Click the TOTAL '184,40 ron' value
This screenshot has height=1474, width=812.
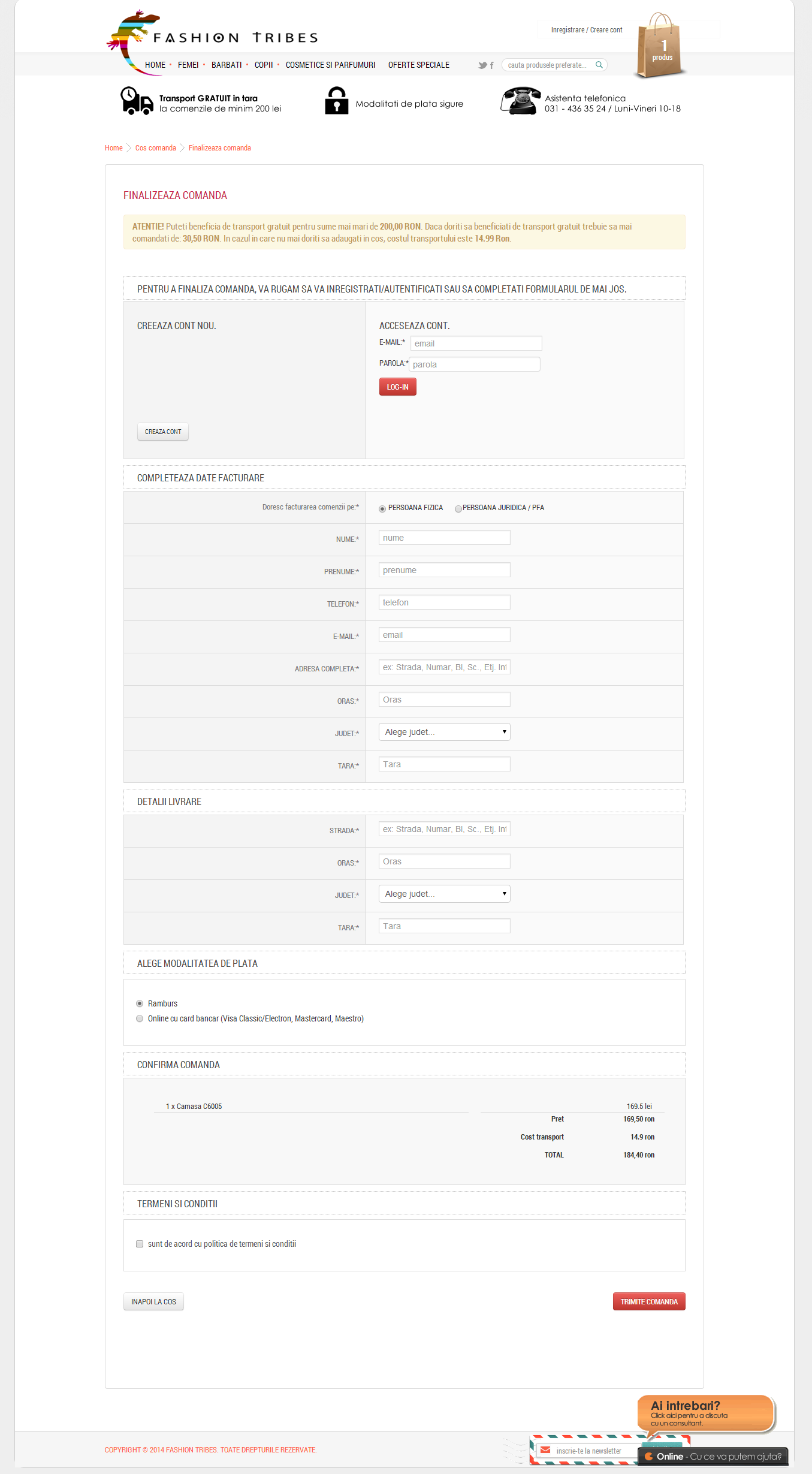pyautogui.click(x=639, y=1155)
